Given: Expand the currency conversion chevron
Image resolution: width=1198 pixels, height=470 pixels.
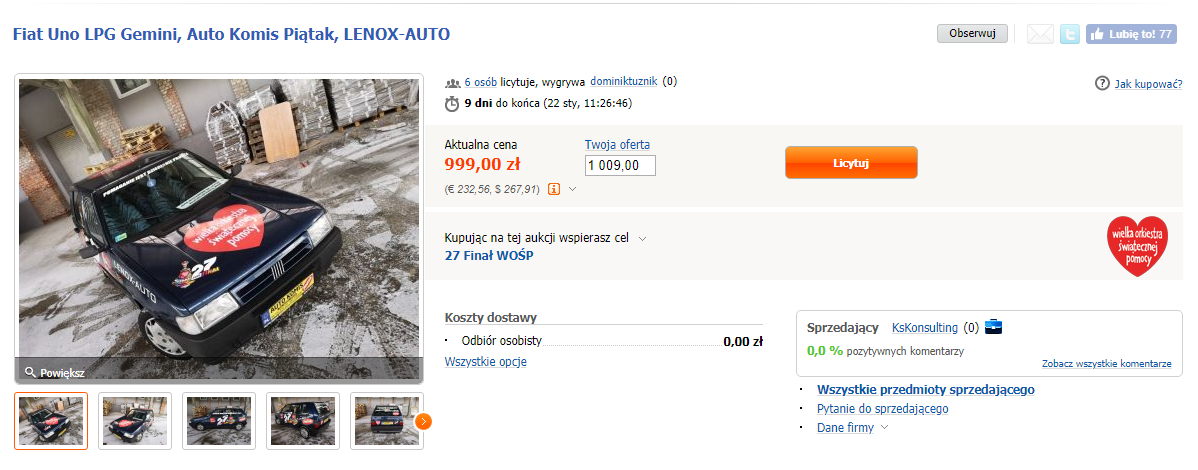Looking at the screenshot, I should 573,188.
